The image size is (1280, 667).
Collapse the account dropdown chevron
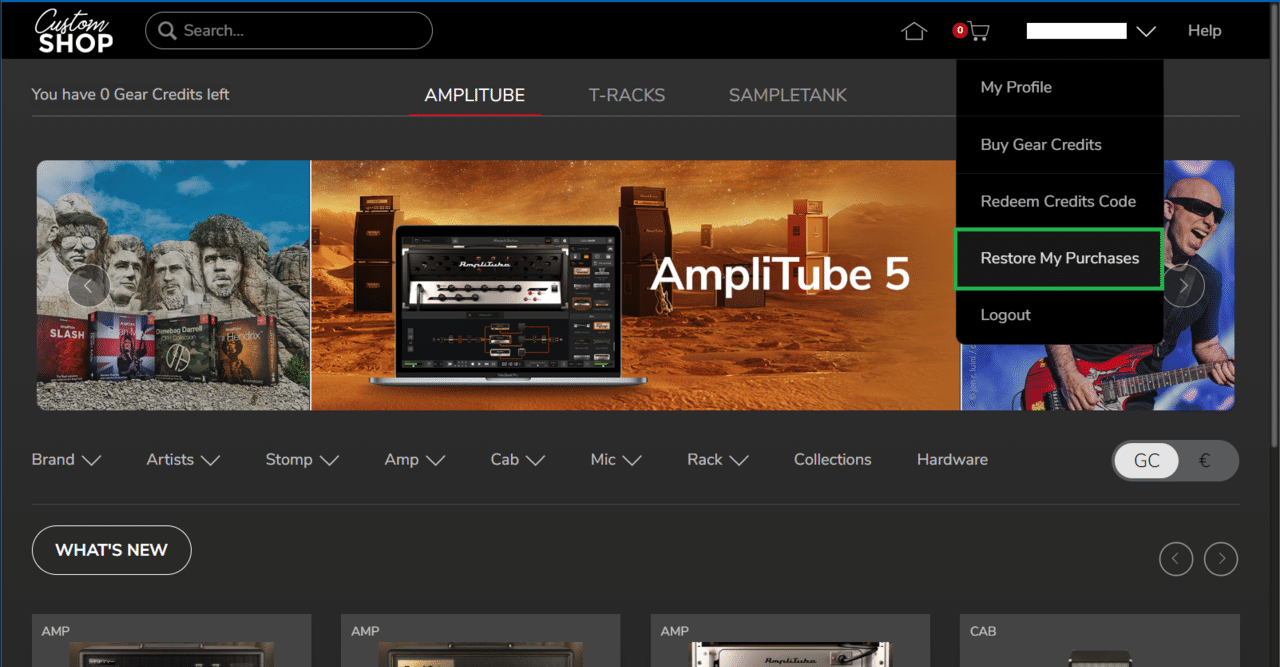tap(1146, 31)
